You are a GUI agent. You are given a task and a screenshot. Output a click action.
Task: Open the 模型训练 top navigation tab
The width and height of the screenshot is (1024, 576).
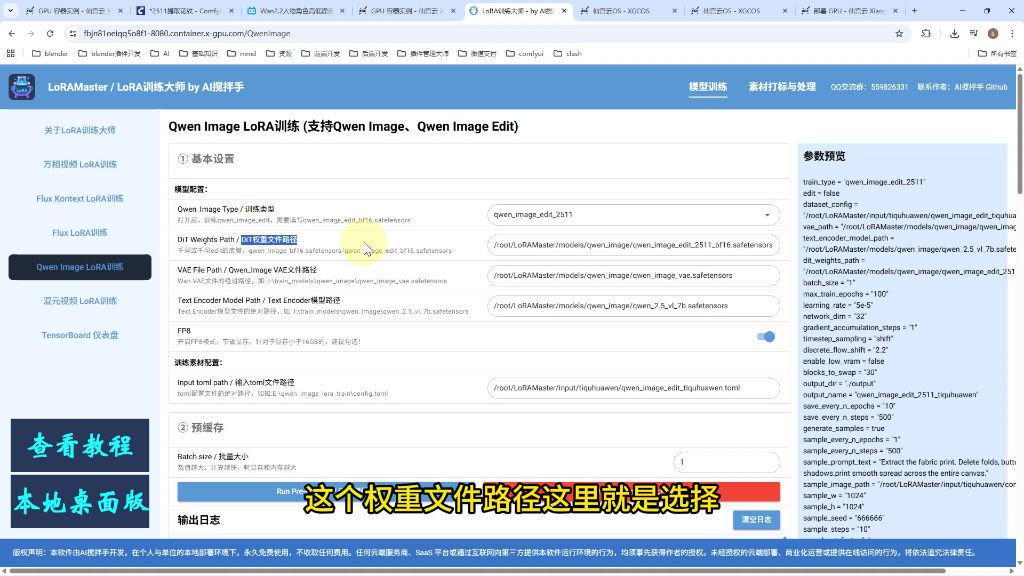tap(708, 87)
